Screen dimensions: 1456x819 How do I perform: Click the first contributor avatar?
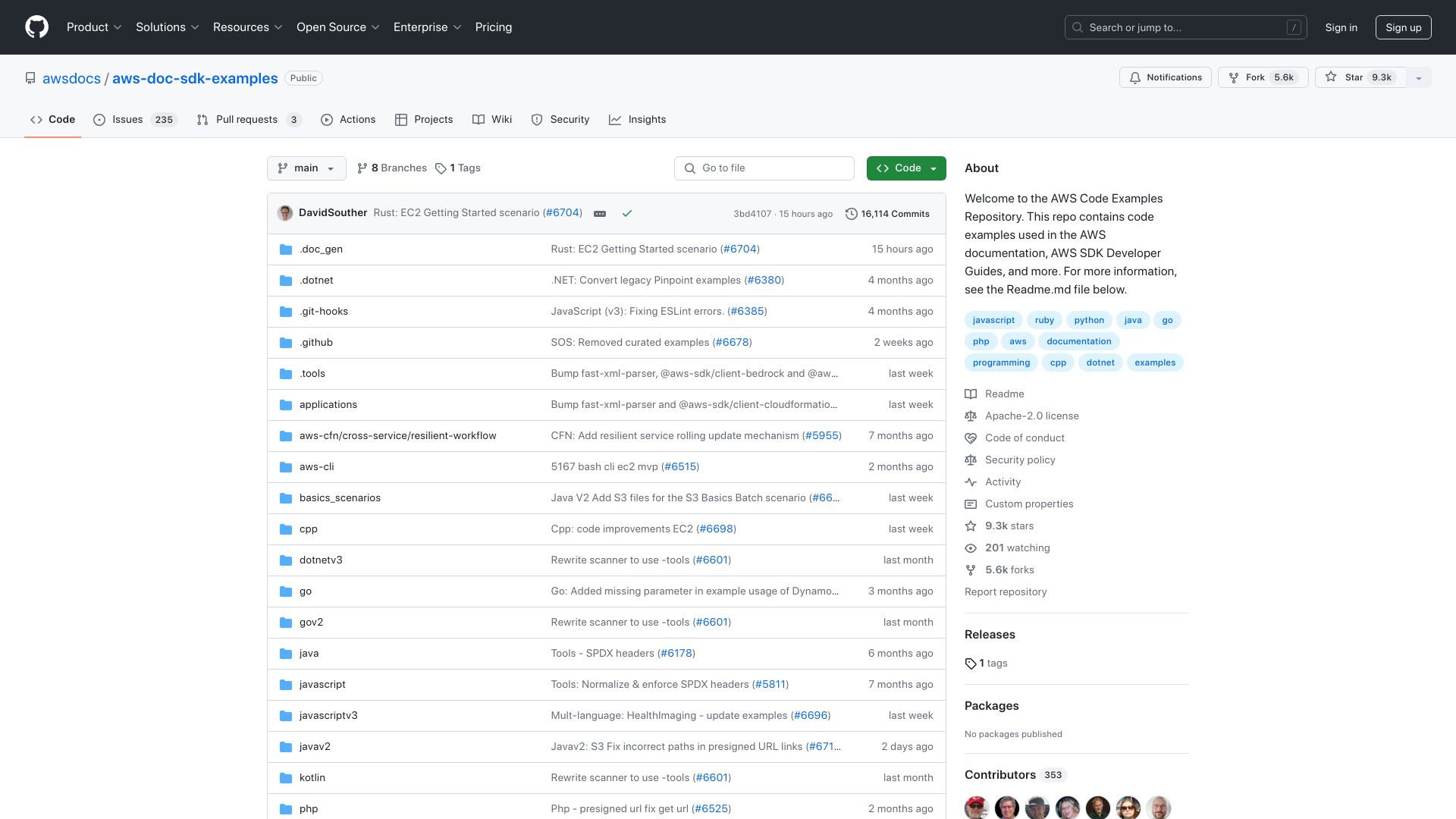click(977, 808)
